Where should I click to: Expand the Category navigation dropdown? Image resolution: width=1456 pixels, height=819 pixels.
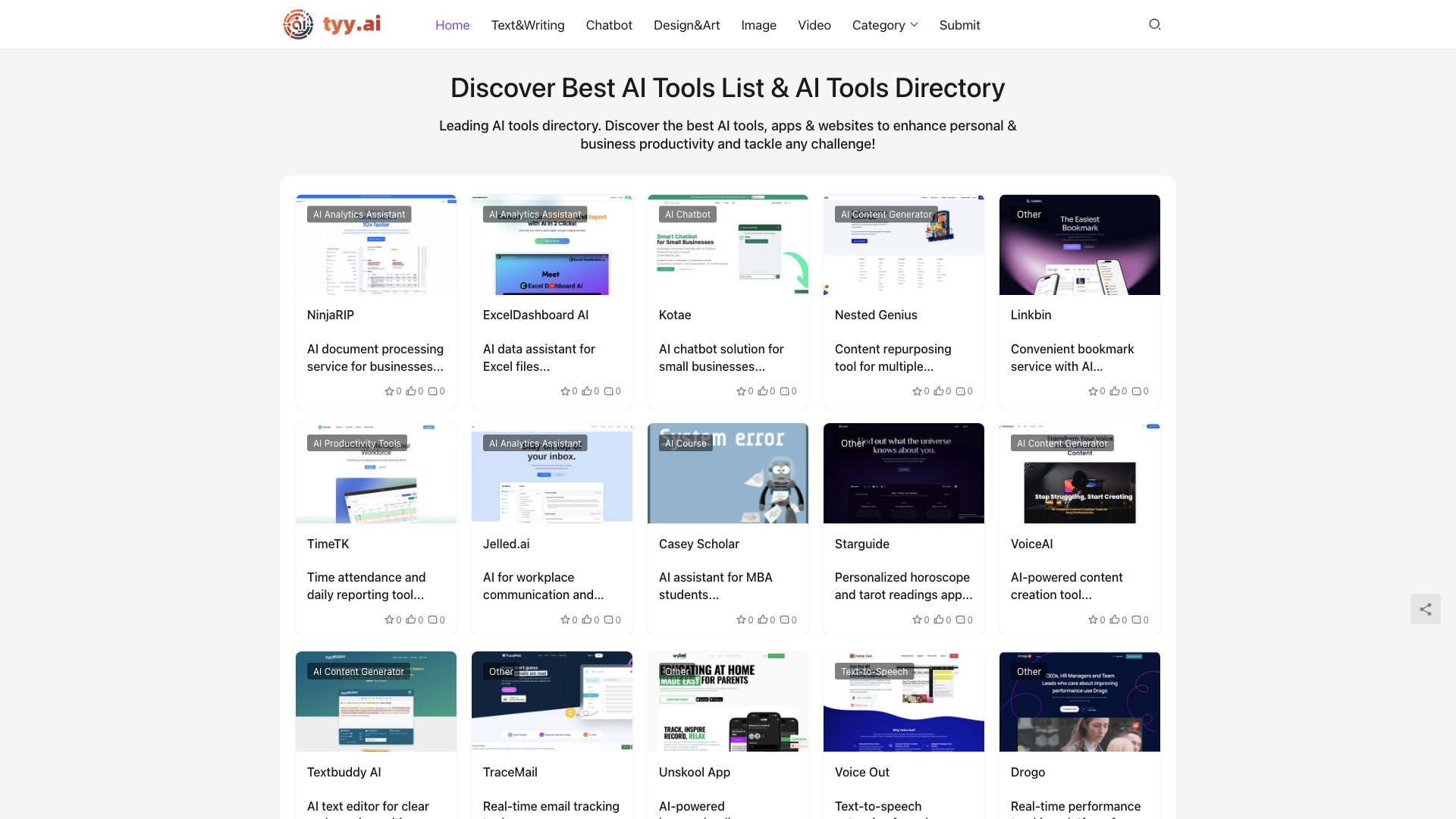click(x=884, y=25)
